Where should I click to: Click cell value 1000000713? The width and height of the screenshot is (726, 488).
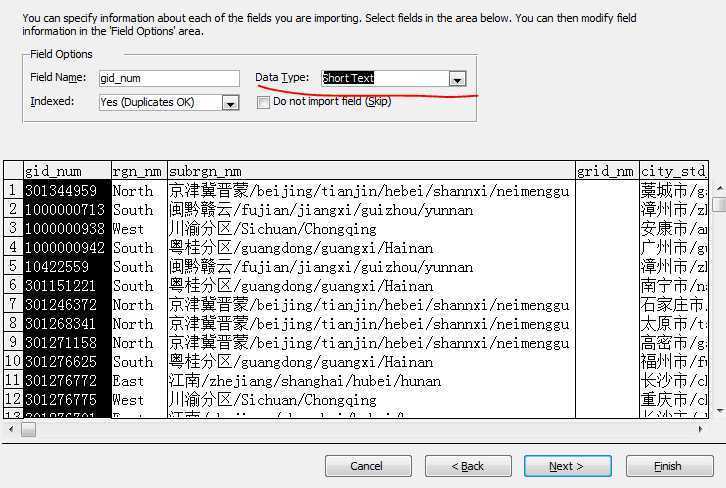point(67,209)
